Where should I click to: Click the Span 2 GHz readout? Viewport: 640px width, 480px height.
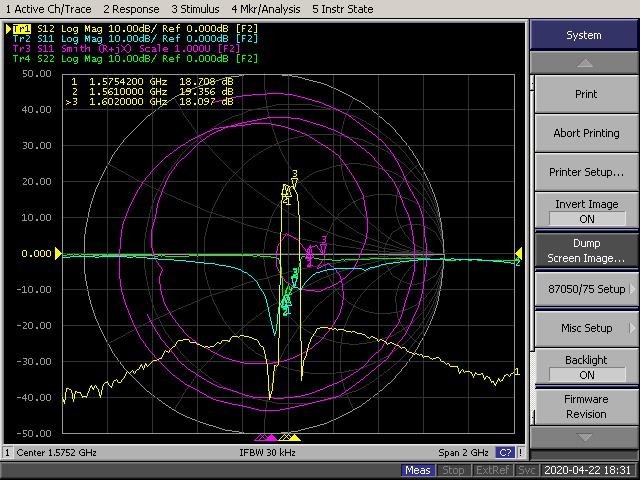click(463, 453)
